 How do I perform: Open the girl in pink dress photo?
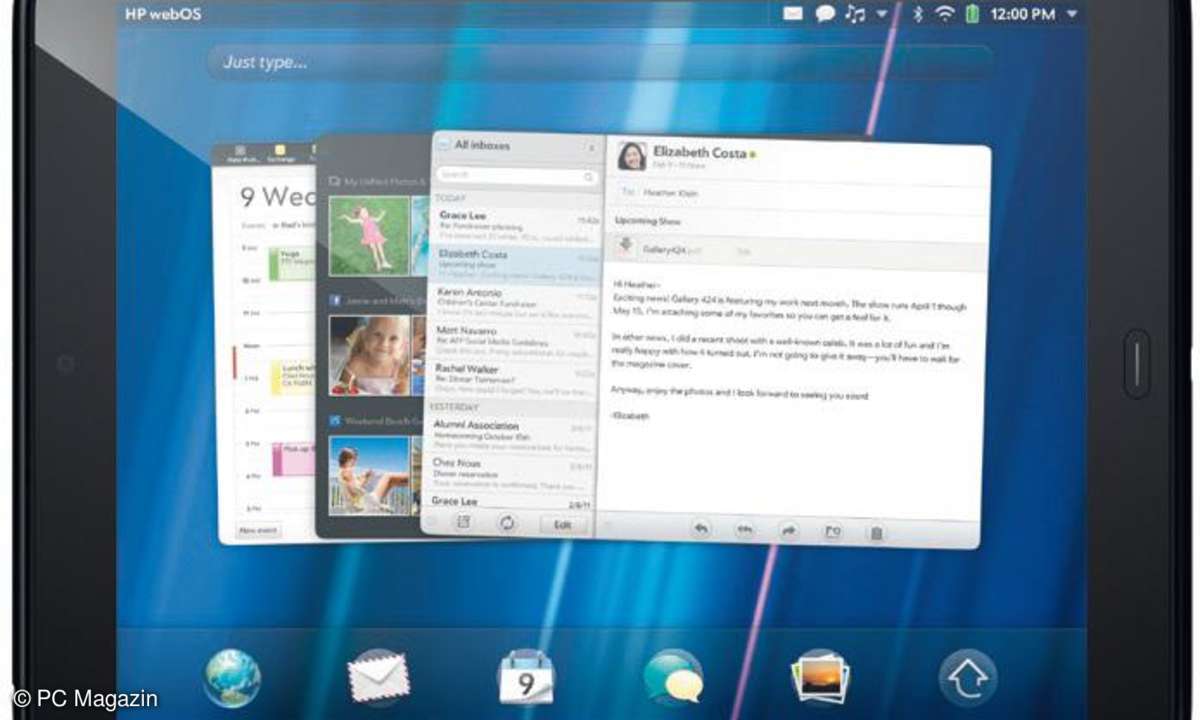coord(369,235)
